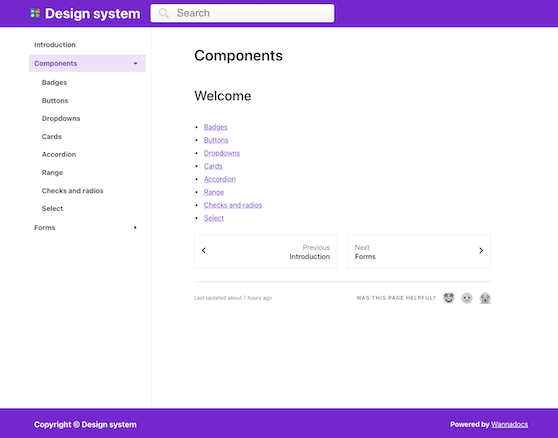Select Checks and radios in sidebar
Image resolution: width=558 pixels, height=438 pixels.
tap(72, 190)
